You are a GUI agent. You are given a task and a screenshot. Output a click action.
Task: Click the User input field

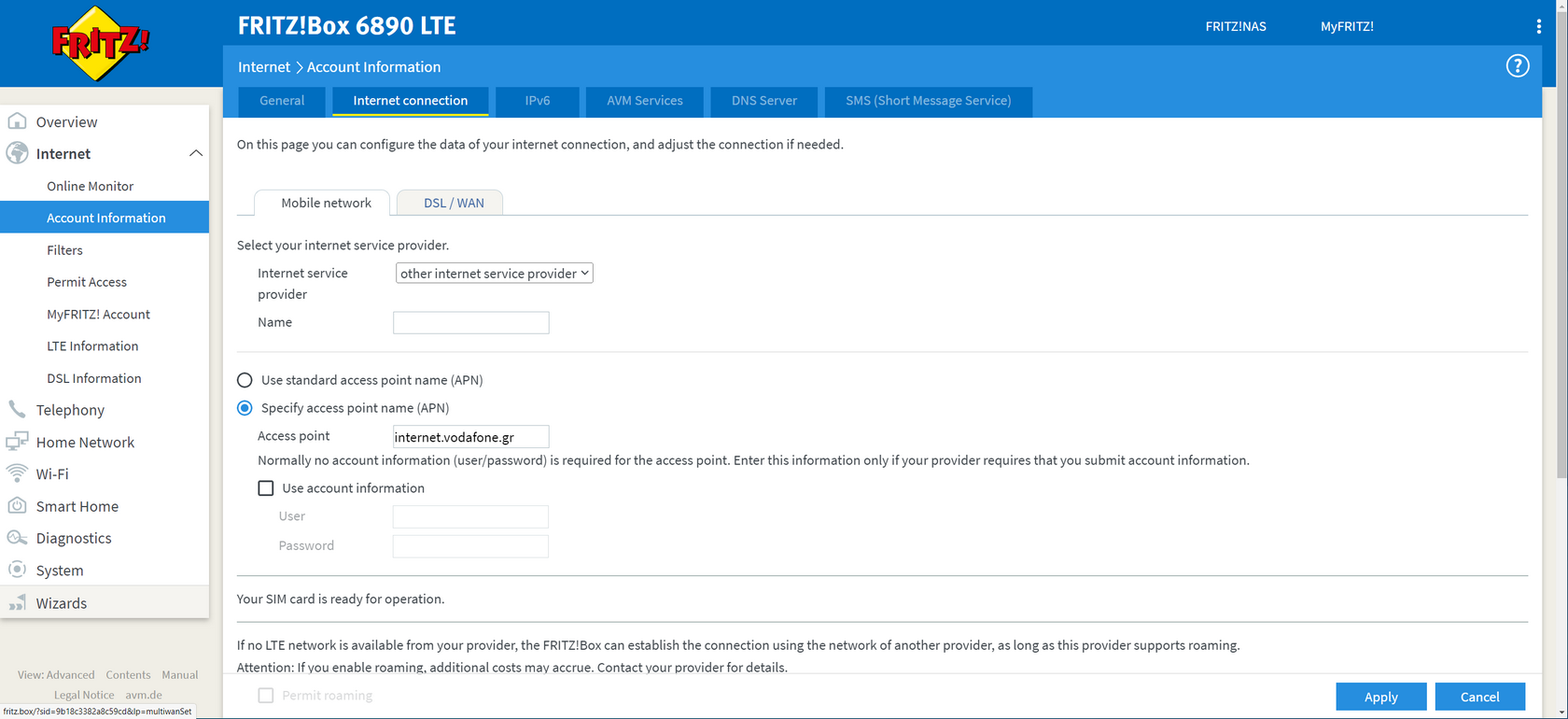(471, 517)
